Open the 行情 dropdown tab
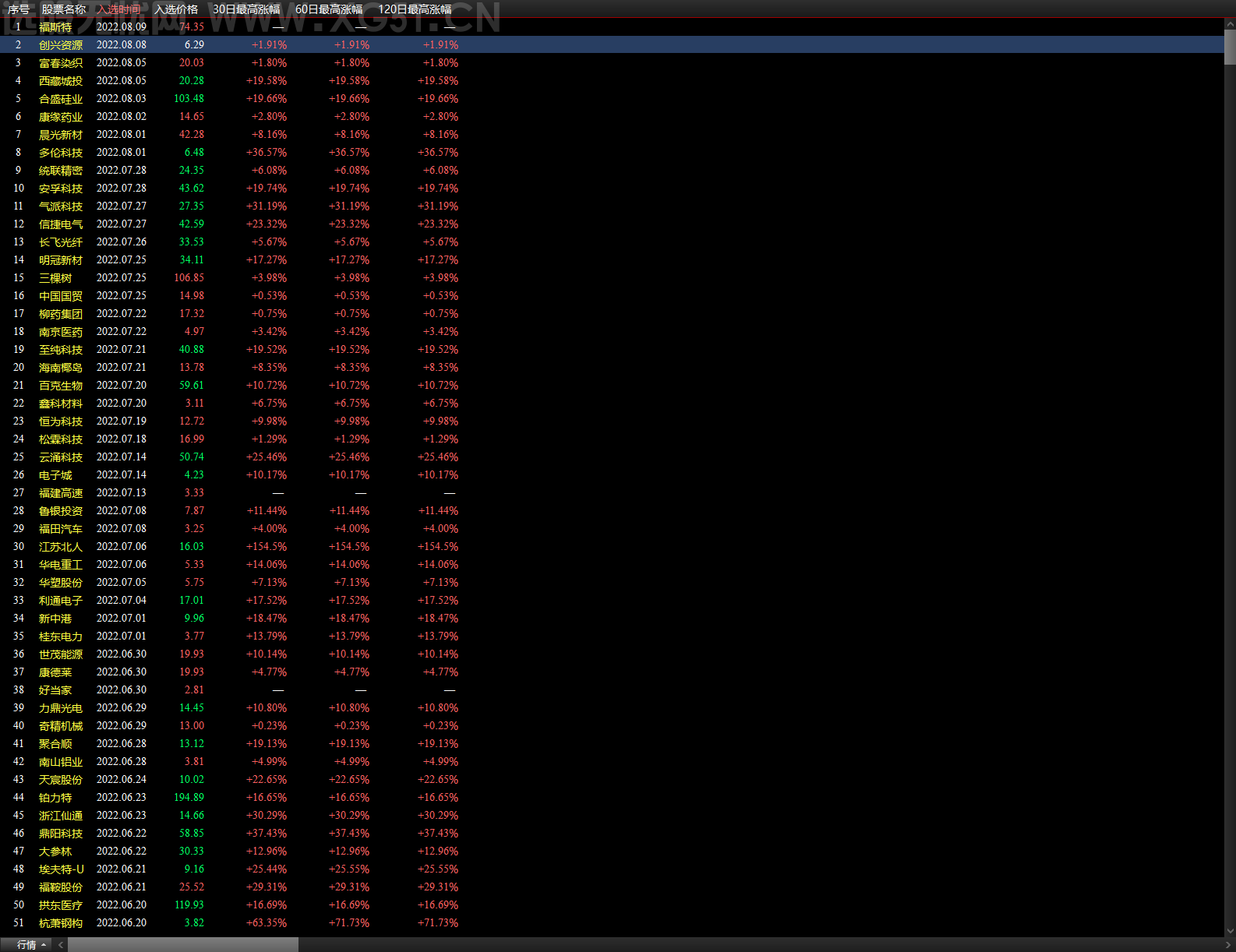 tap(31, 944)
